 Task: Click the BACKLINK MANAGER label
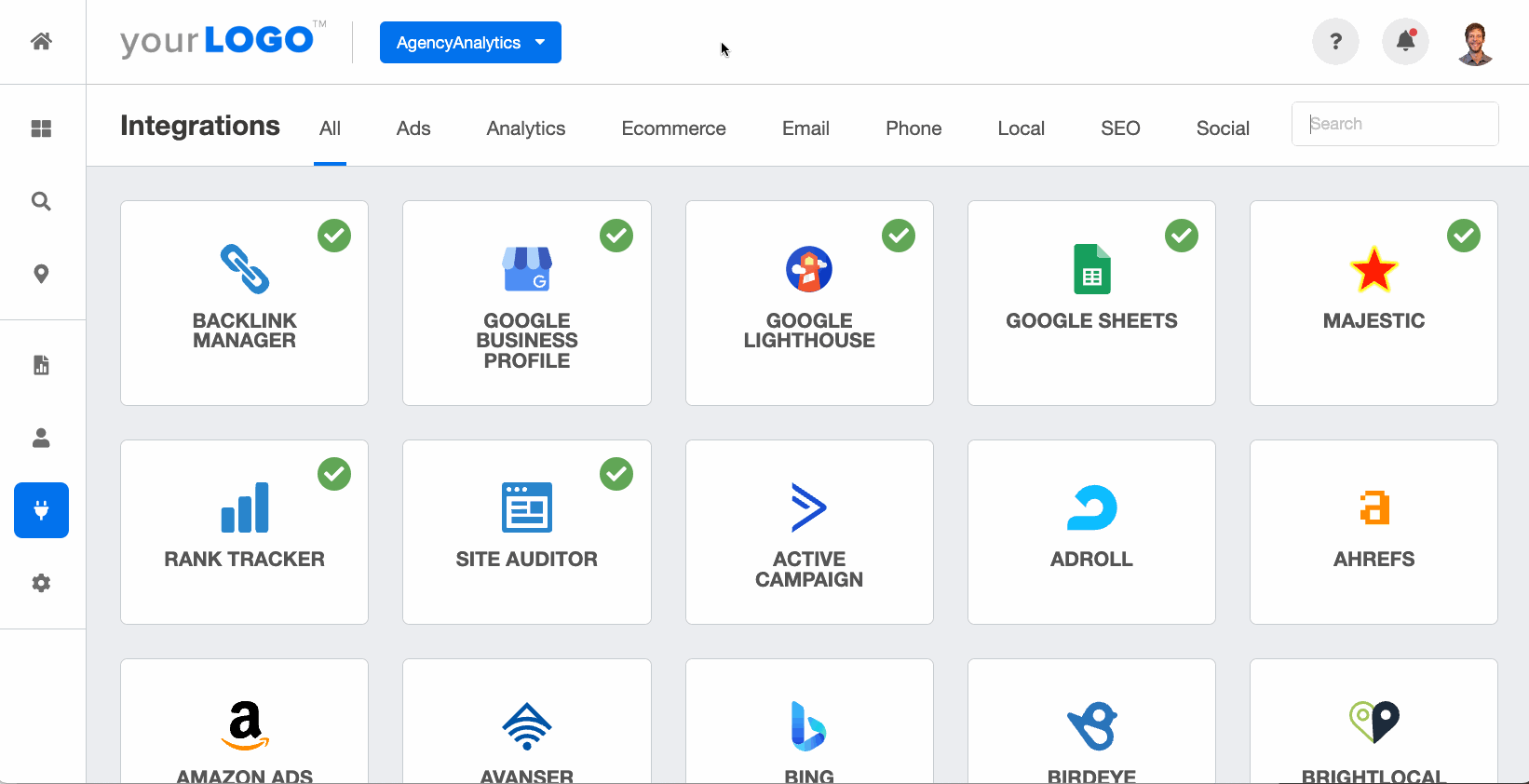click(x=245, y=331)
